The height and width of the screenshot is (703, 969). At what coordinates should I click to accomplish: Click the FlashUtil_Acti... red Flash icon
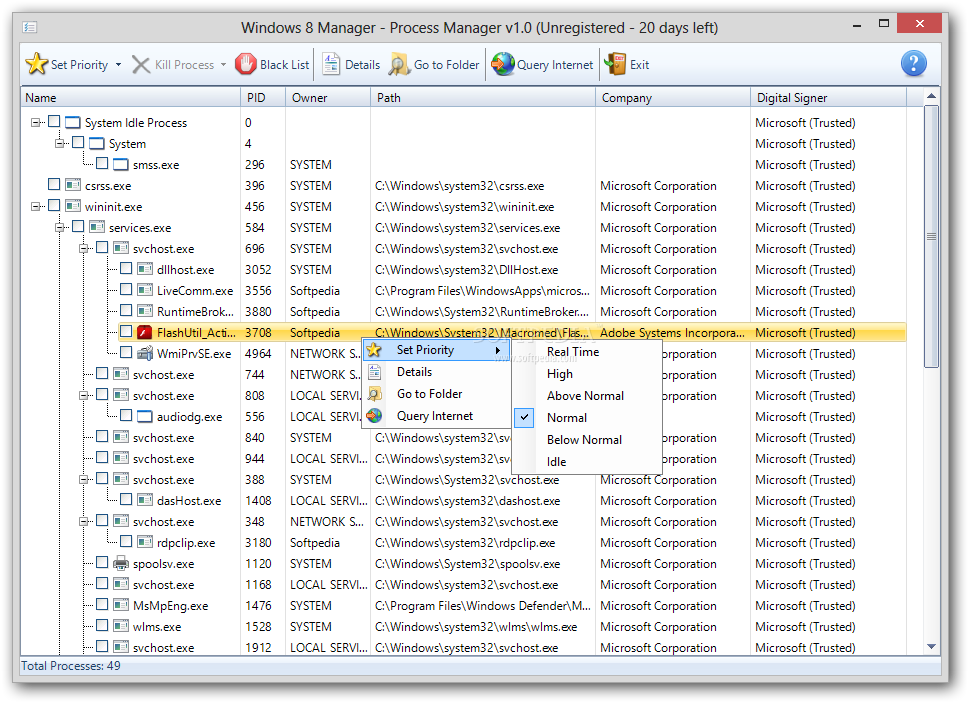(145, 332)
